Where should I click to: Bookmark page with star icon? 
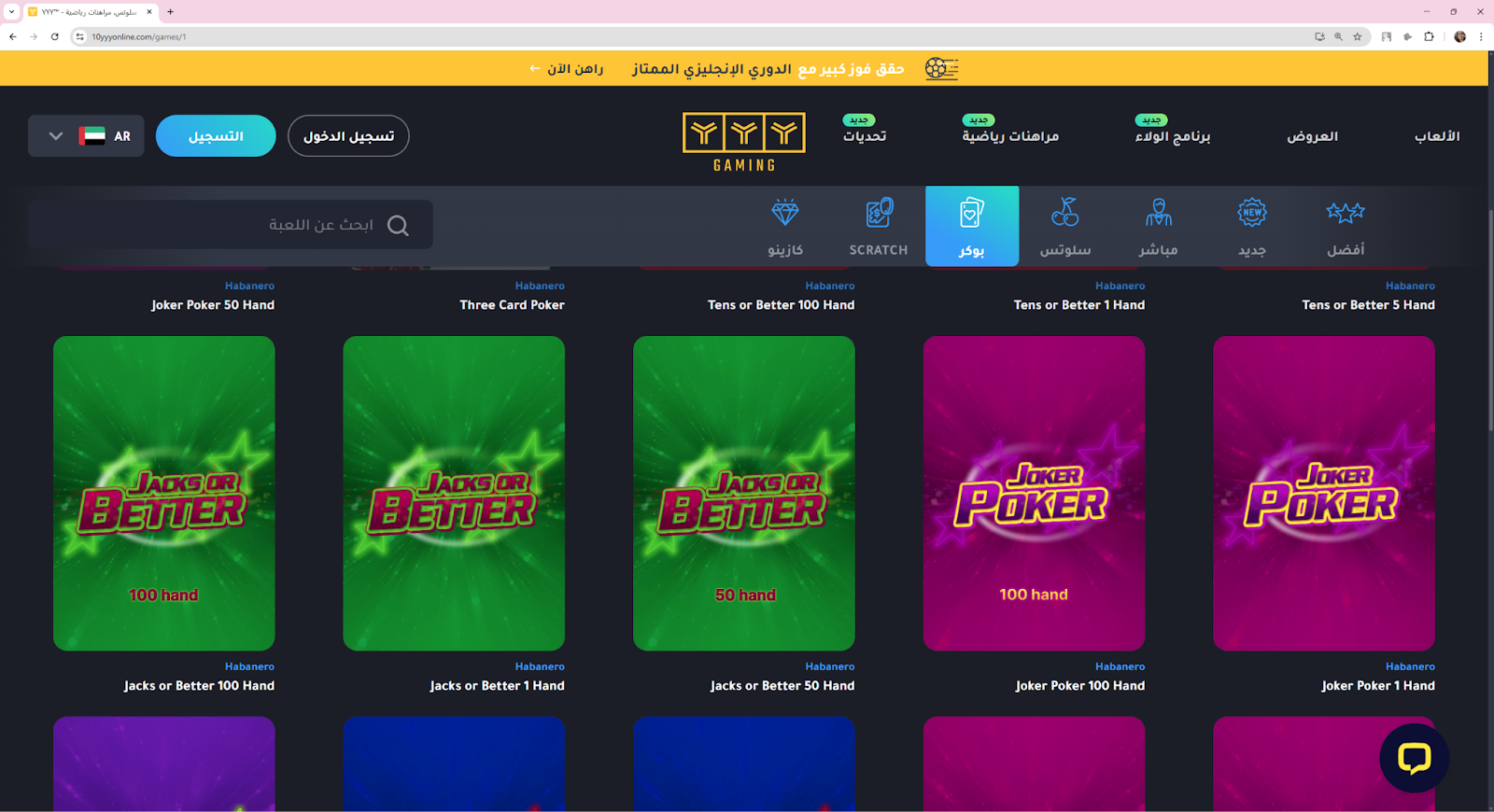pos(1357,36)
